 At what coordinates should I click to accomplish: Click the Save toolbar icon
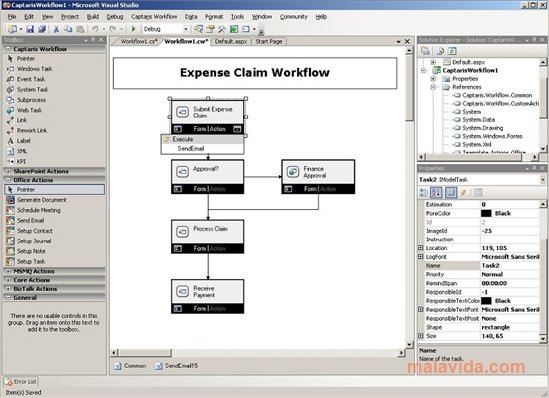tap(30, 29)
